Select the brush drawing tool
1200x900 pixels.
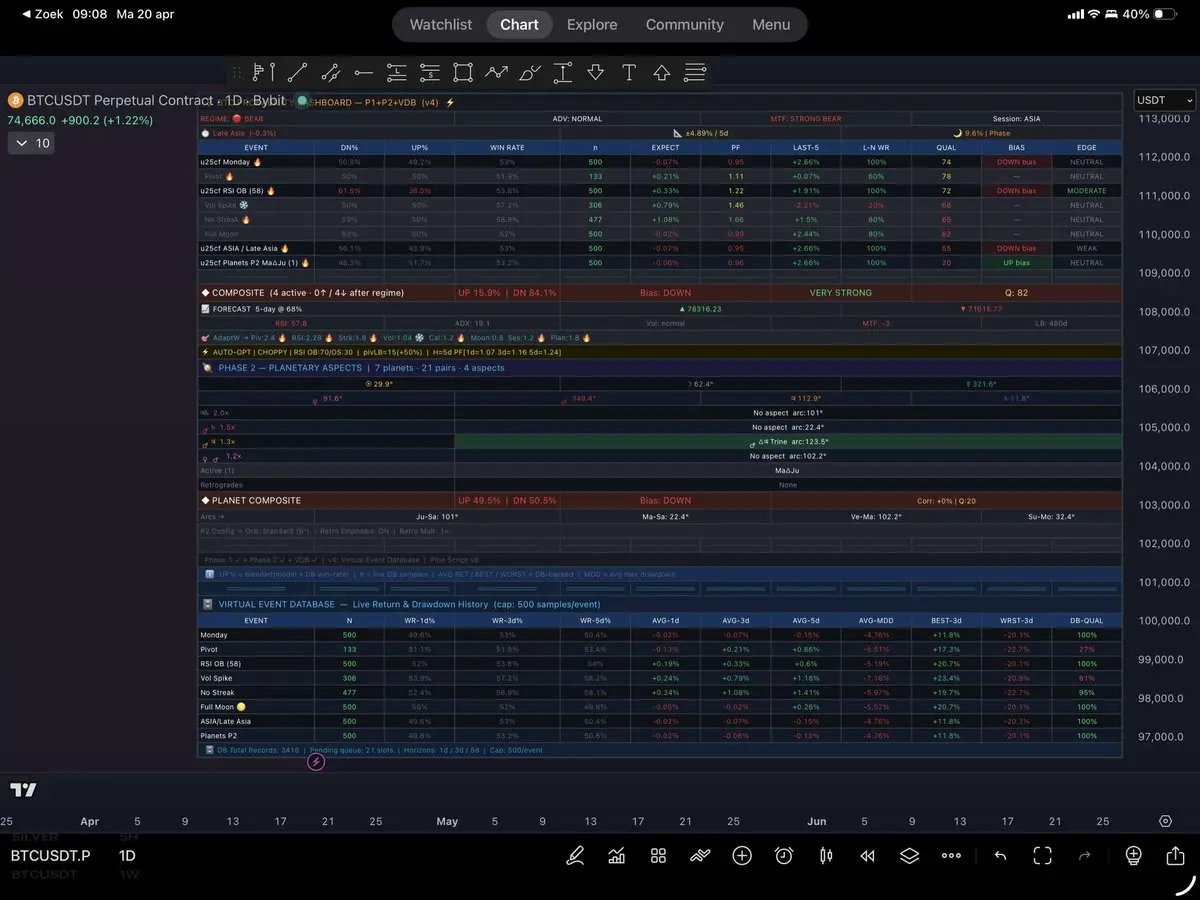tap(529, 72)
